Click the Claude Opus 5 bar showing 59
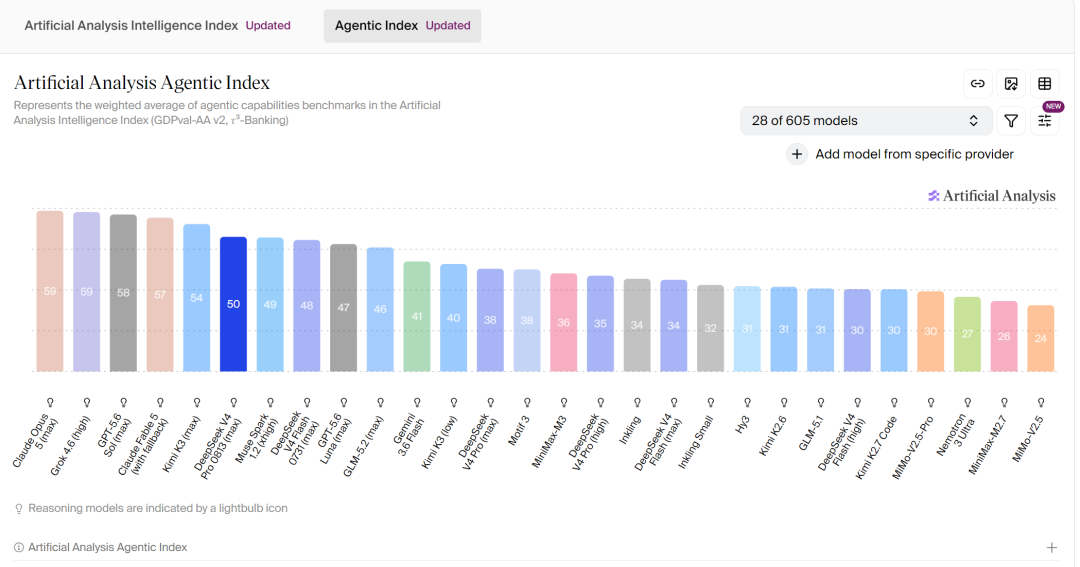 (50, 291)
